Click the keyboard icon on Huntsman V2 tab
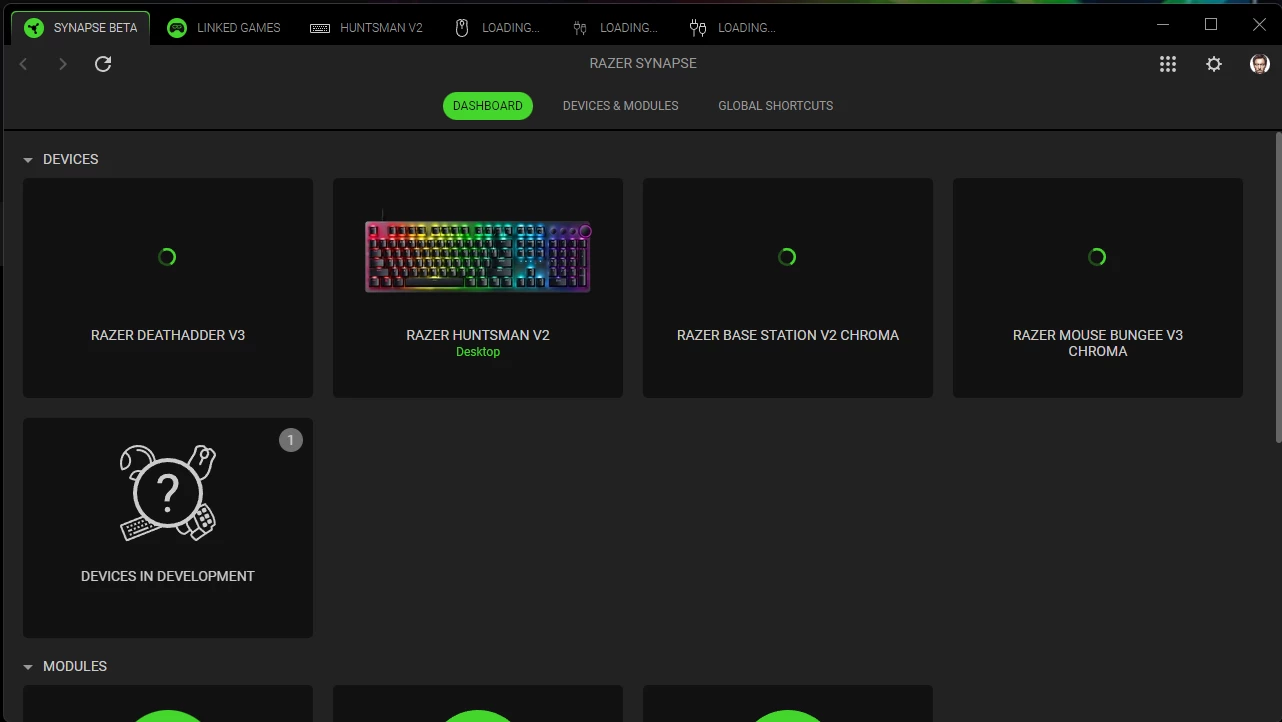The height and width of the screenshot is (722, 1282). (x=320, y=28)
